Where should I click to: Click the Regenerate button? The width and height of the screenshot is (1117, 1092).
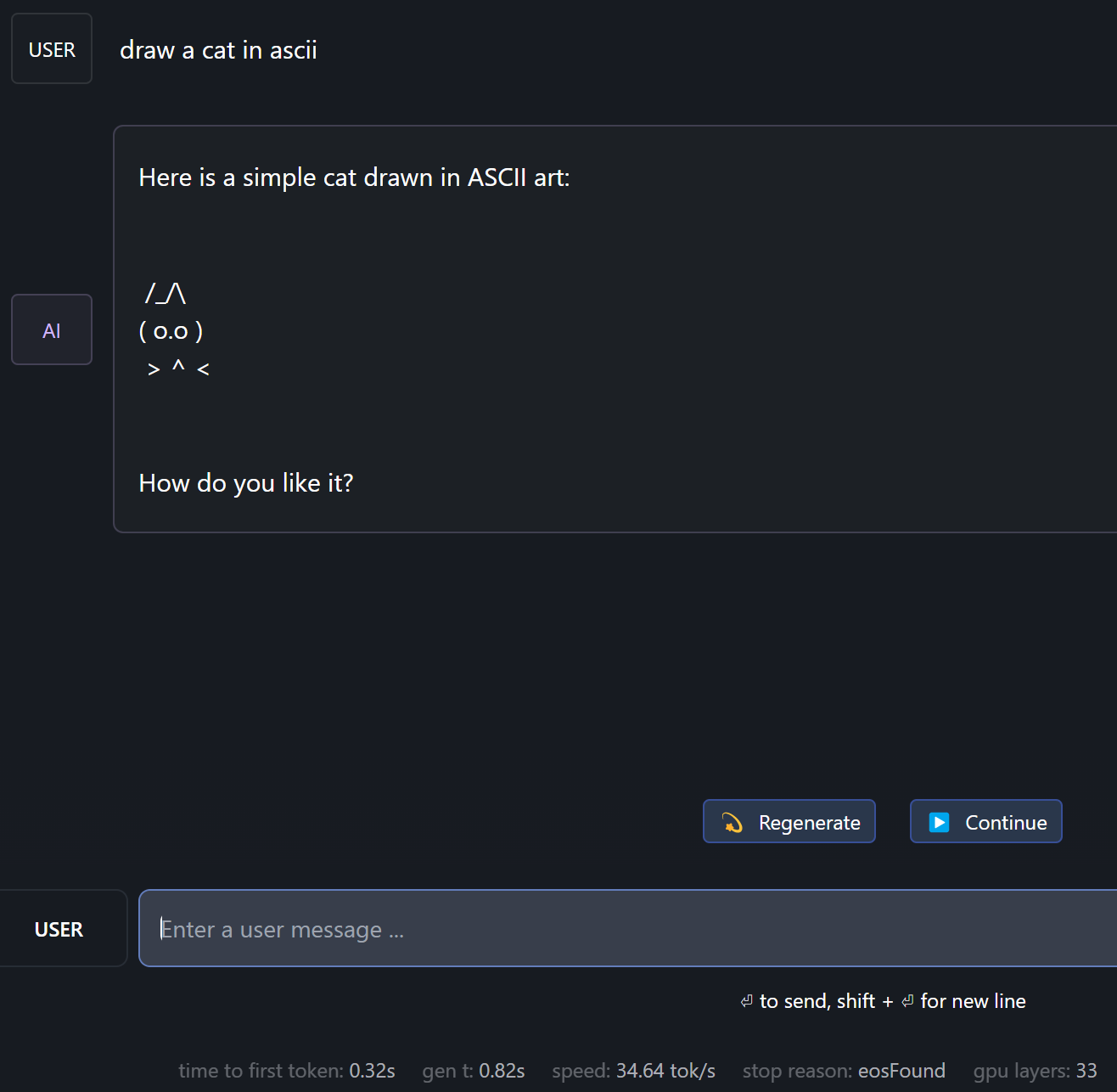(x=789, y=821)
